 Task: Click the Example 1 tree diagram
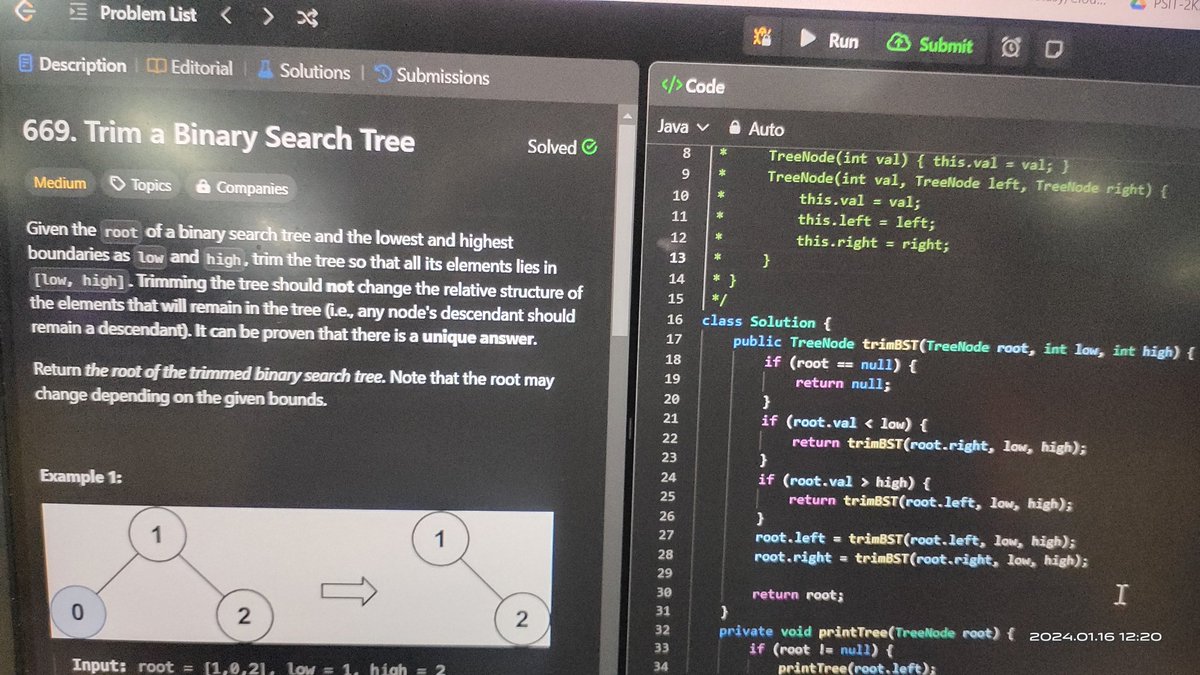pos(297,576)
